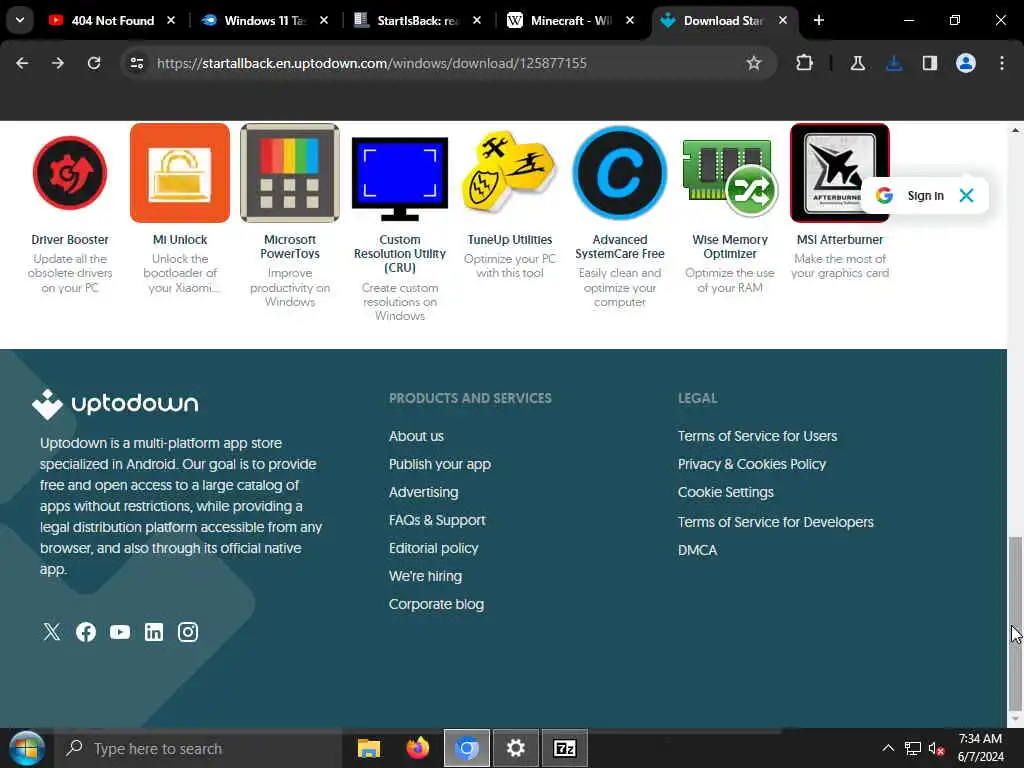Bookmark this page with star icon

[x=754, y=63]
